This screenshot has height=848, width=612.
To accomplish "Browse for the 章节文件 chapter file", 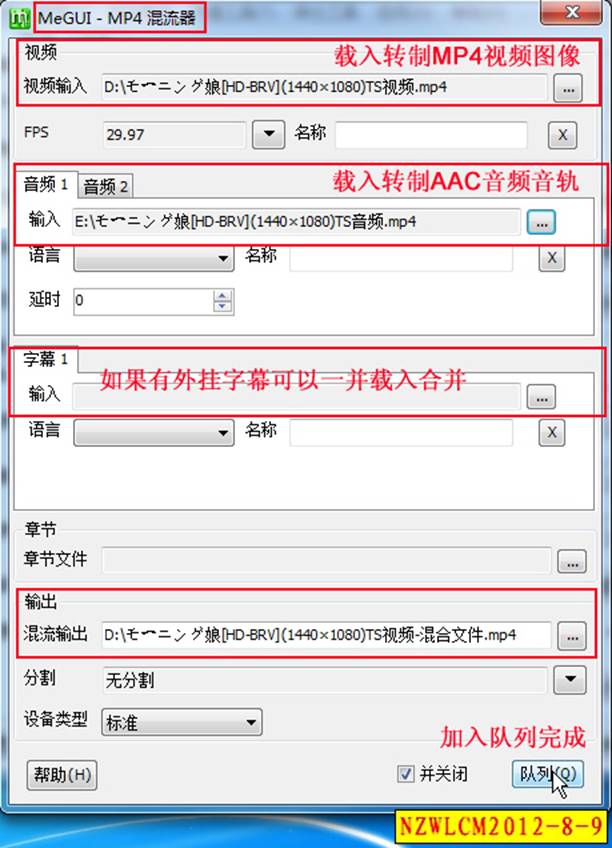I will (572, 561).
